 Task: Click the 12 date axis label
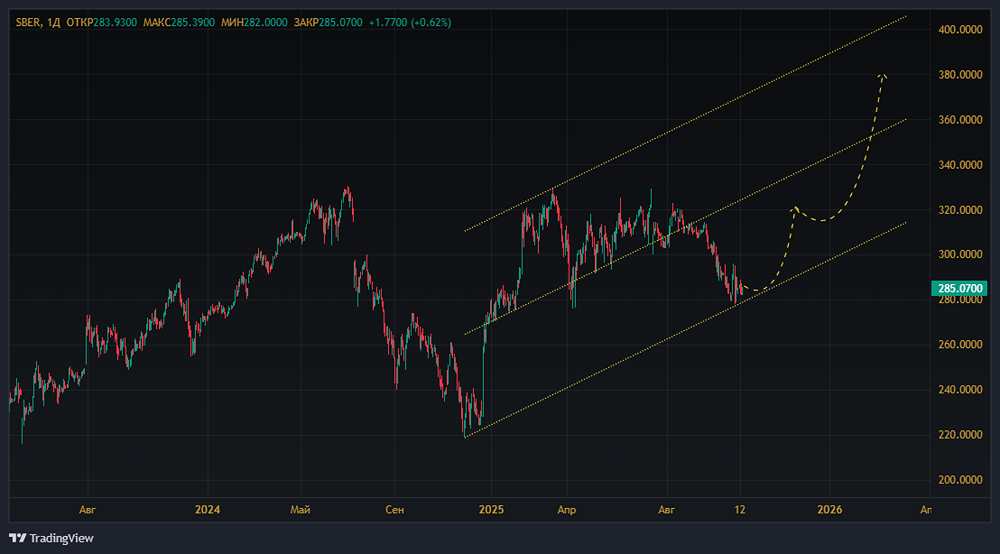click(x=740, y=509)
